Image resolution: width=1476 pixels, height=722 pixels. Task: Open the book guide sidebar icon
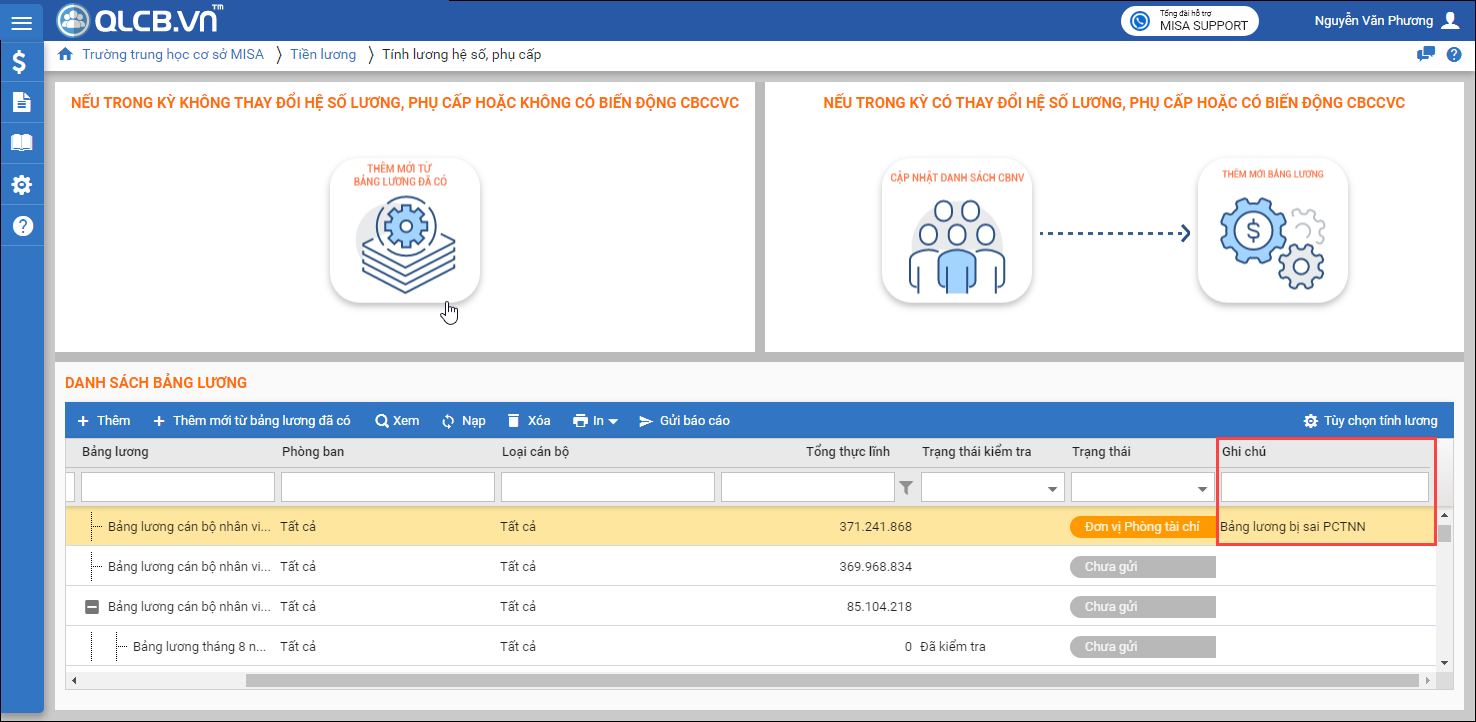(21, 143)
